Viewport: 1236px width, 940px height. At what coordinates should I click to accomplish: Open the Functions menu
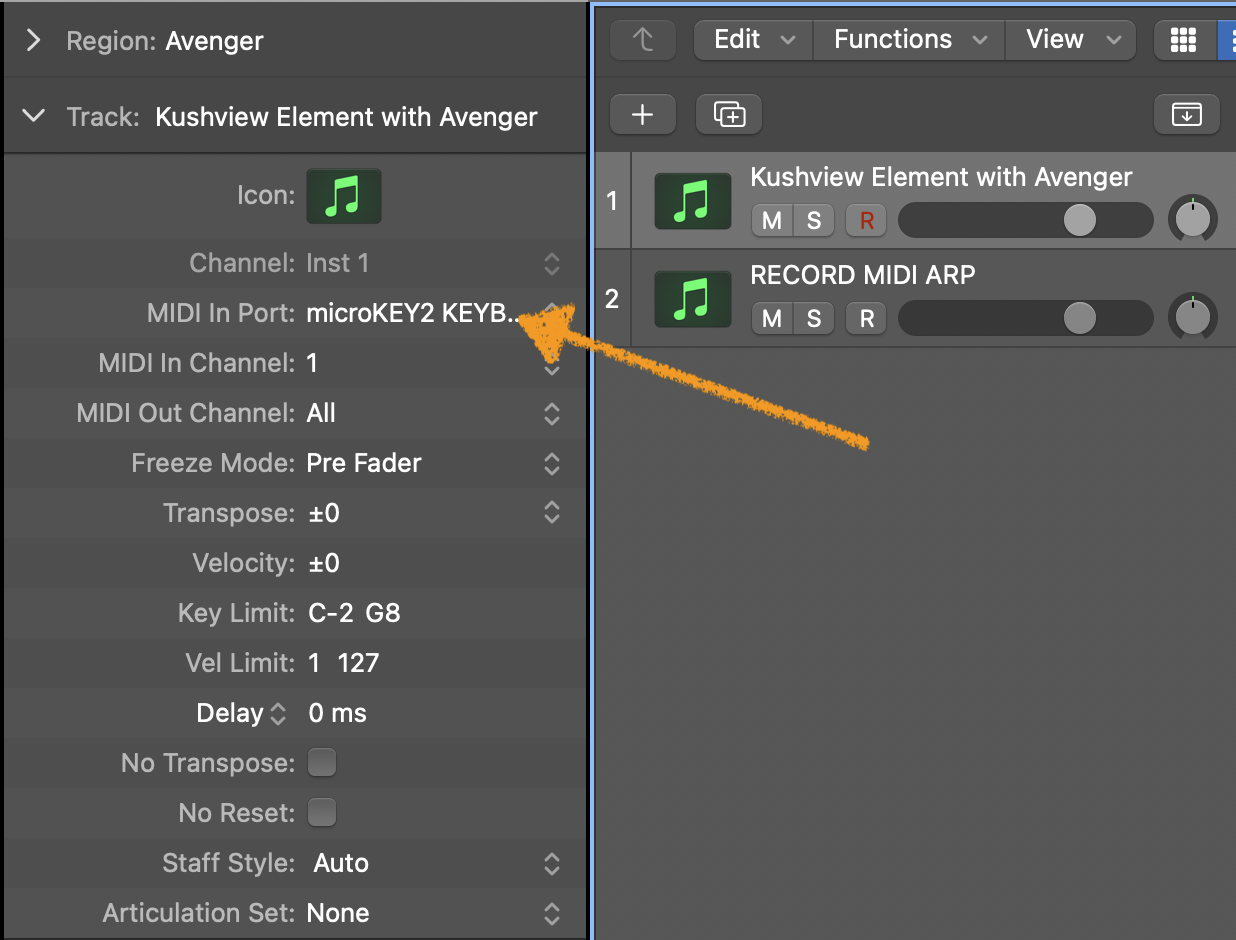tap(909, 40)
